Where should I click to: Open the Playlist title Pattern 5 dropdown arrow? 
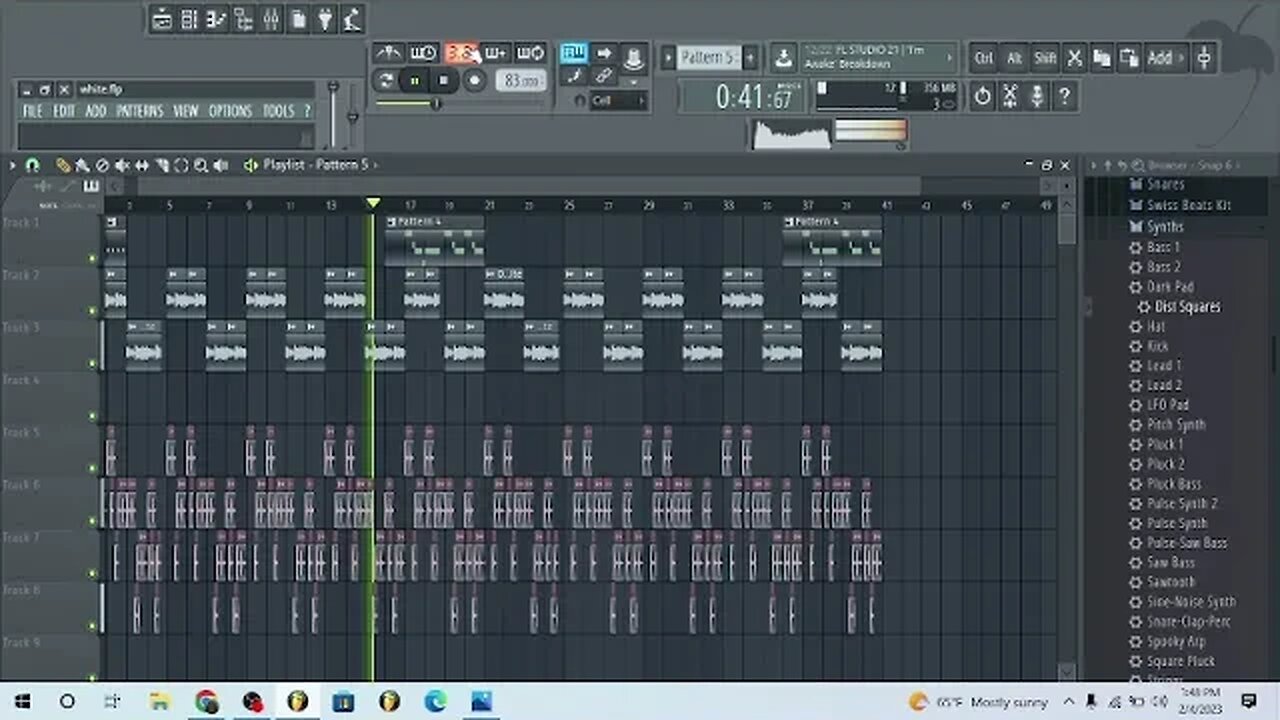tap(375, 165)
